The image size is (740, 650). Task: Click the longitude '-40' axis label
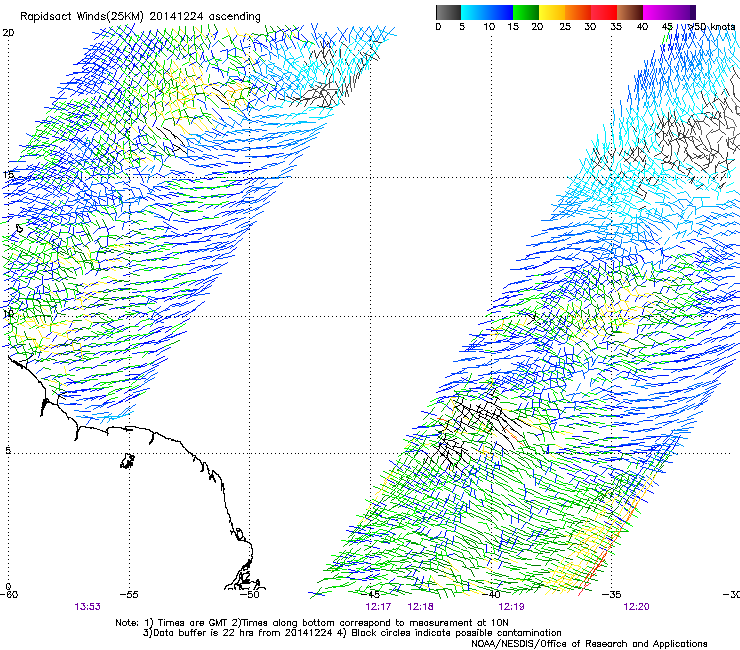[491, 594]
